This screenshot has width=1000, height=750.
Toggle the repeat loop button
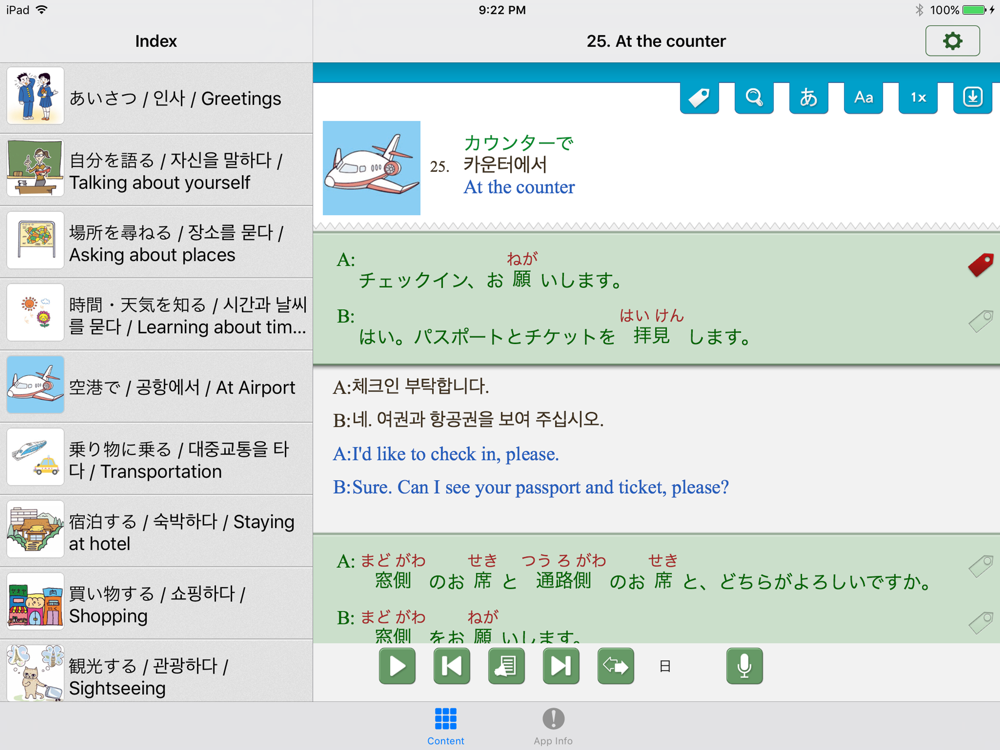(x=616, y=666)
